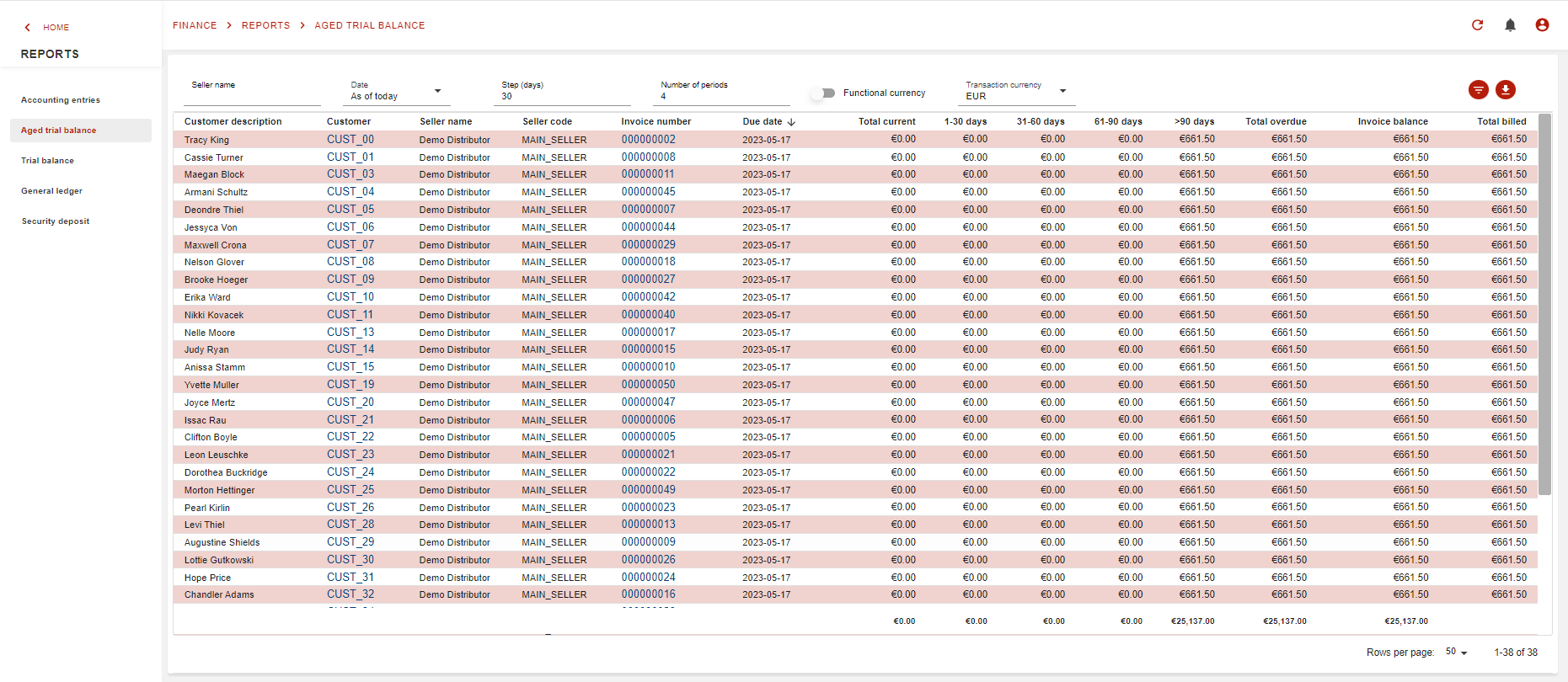
Task: Click the FINANCE breadcrumb link
Action: 195,25
